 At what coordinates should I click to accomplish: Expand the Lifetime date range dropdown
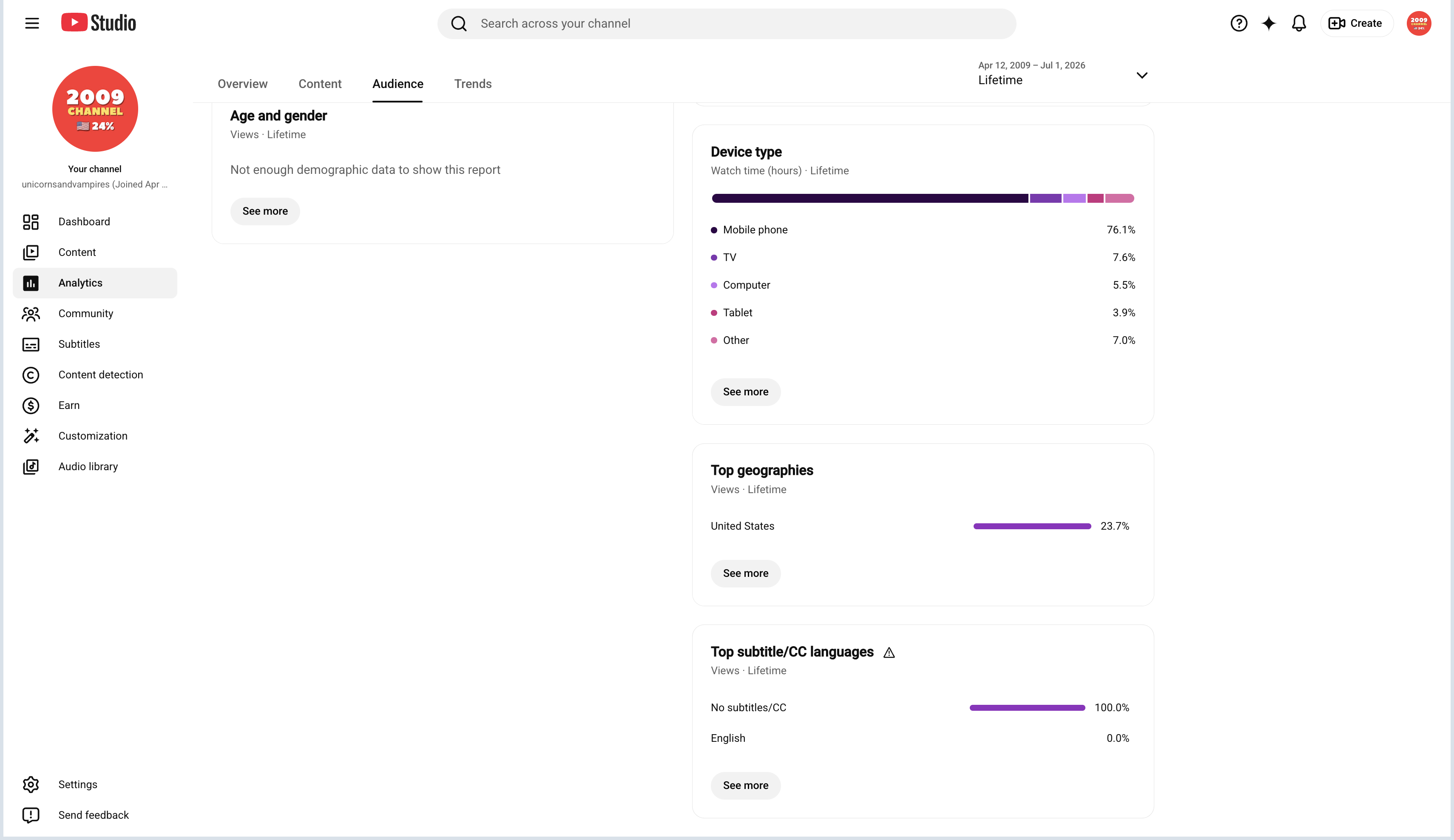1063,74
